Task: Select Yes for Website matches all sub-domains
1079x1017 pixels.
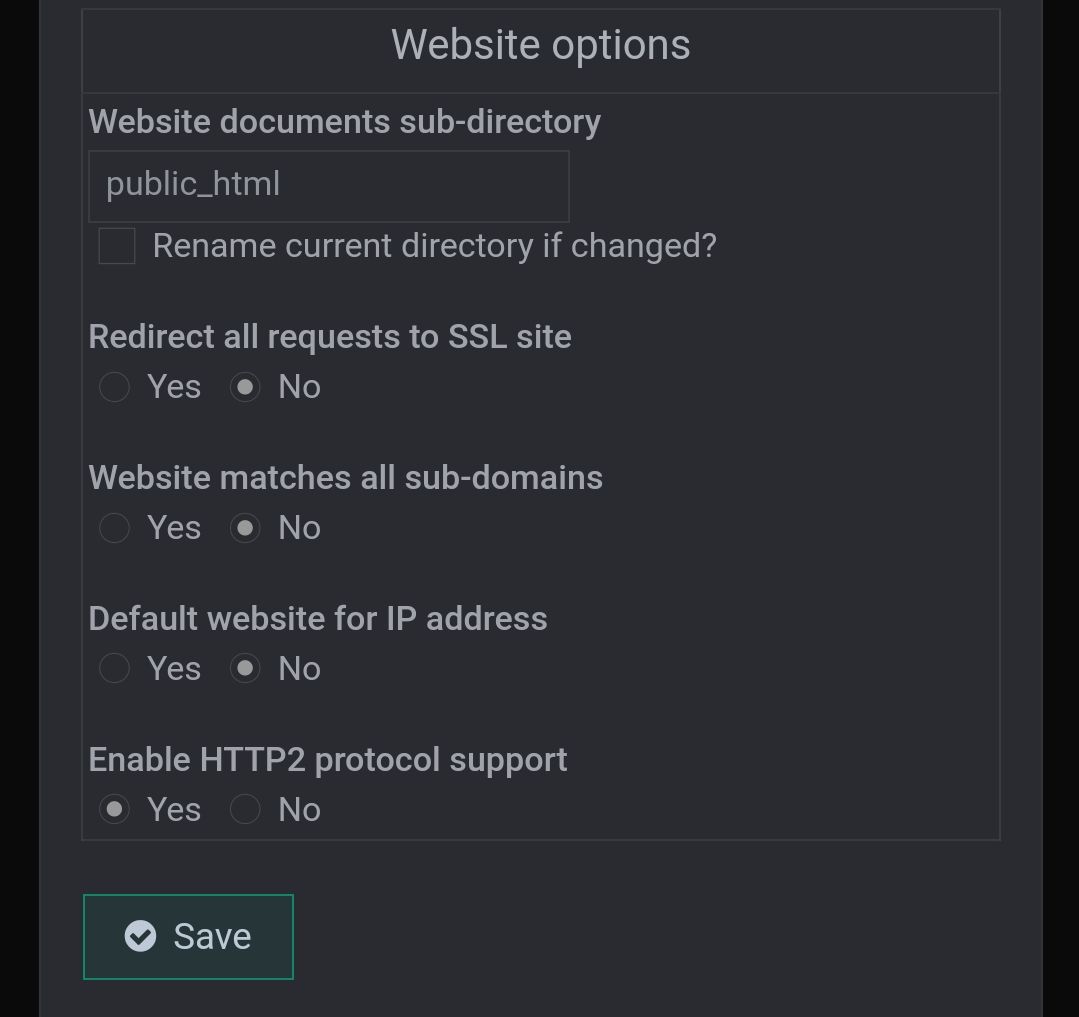Action: (x=115, y=528)
